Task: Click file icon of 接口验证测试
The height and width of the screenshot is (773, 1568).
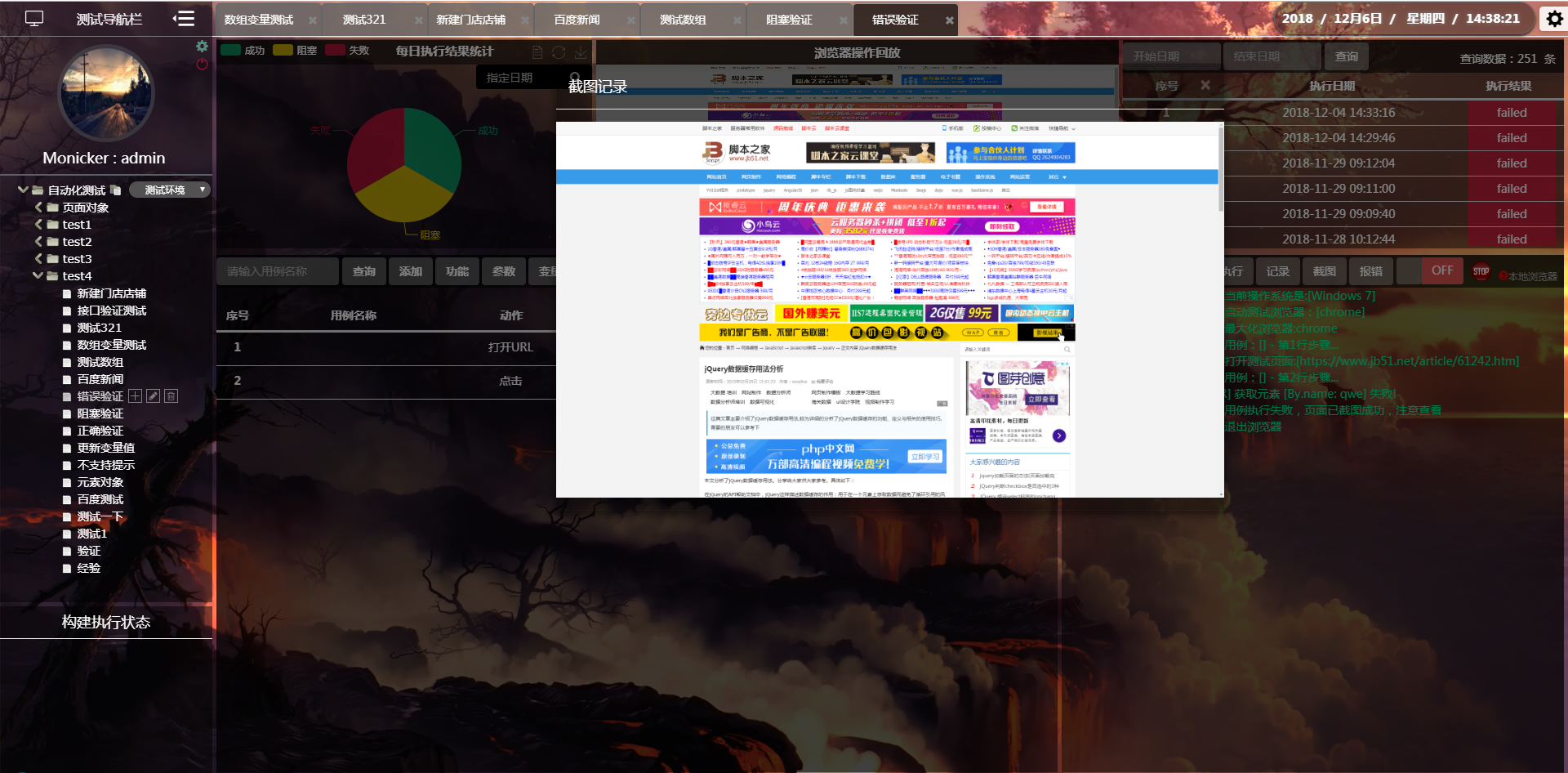Action: point(67,311)
